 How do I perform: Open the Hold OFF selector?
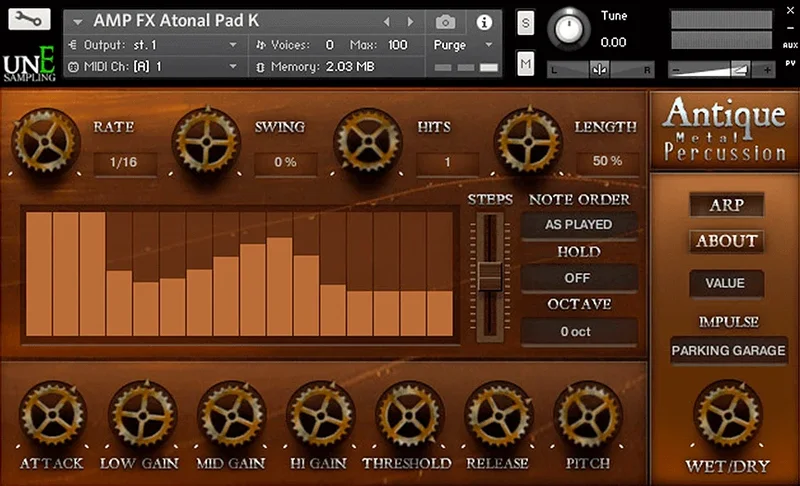click(x=579, y=278)
